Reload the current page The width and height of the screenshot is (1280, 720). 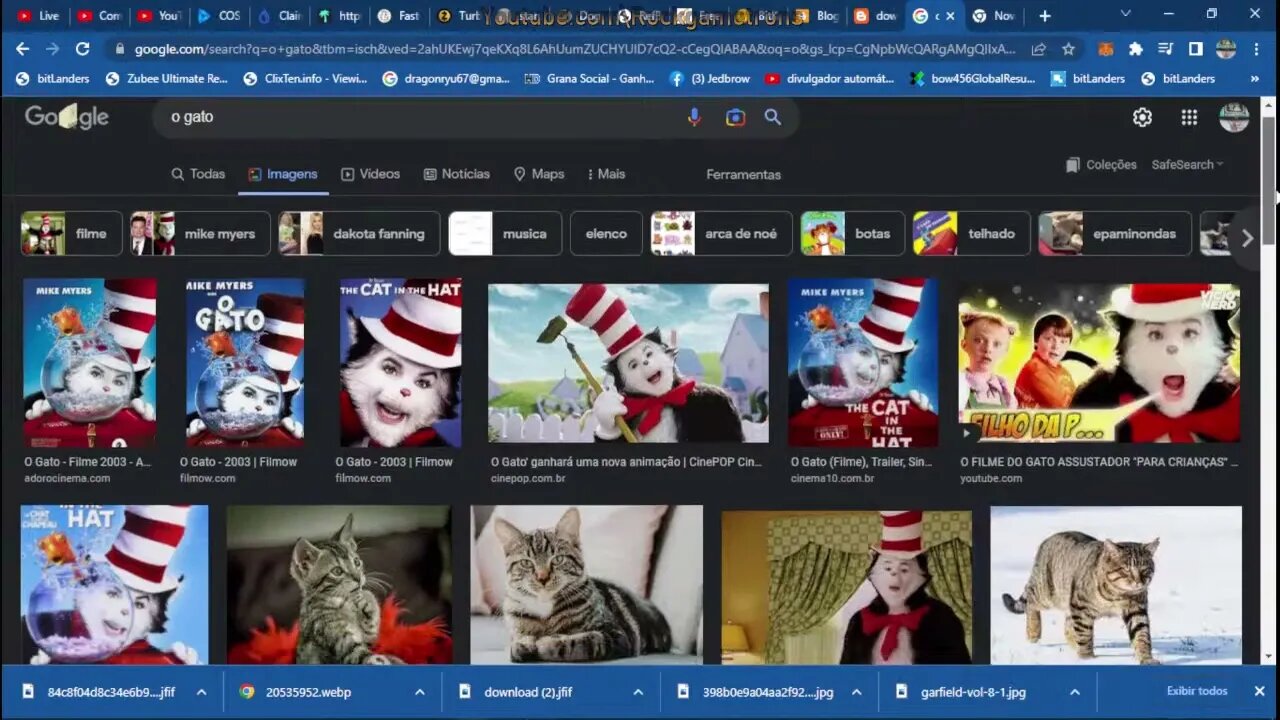coord(83,49)
